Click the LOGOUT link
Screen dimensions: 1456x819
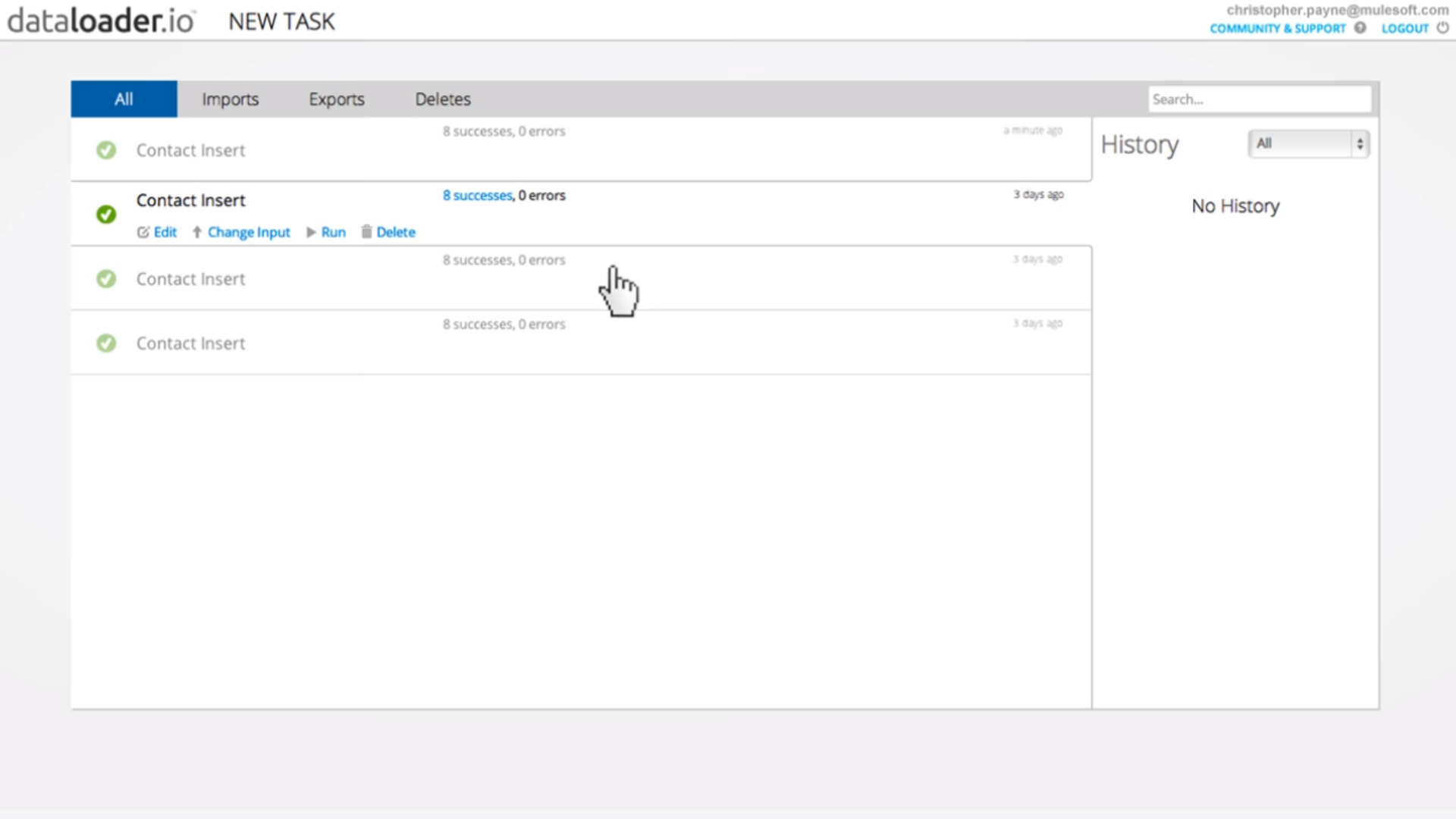click(x=1404, y=29)
